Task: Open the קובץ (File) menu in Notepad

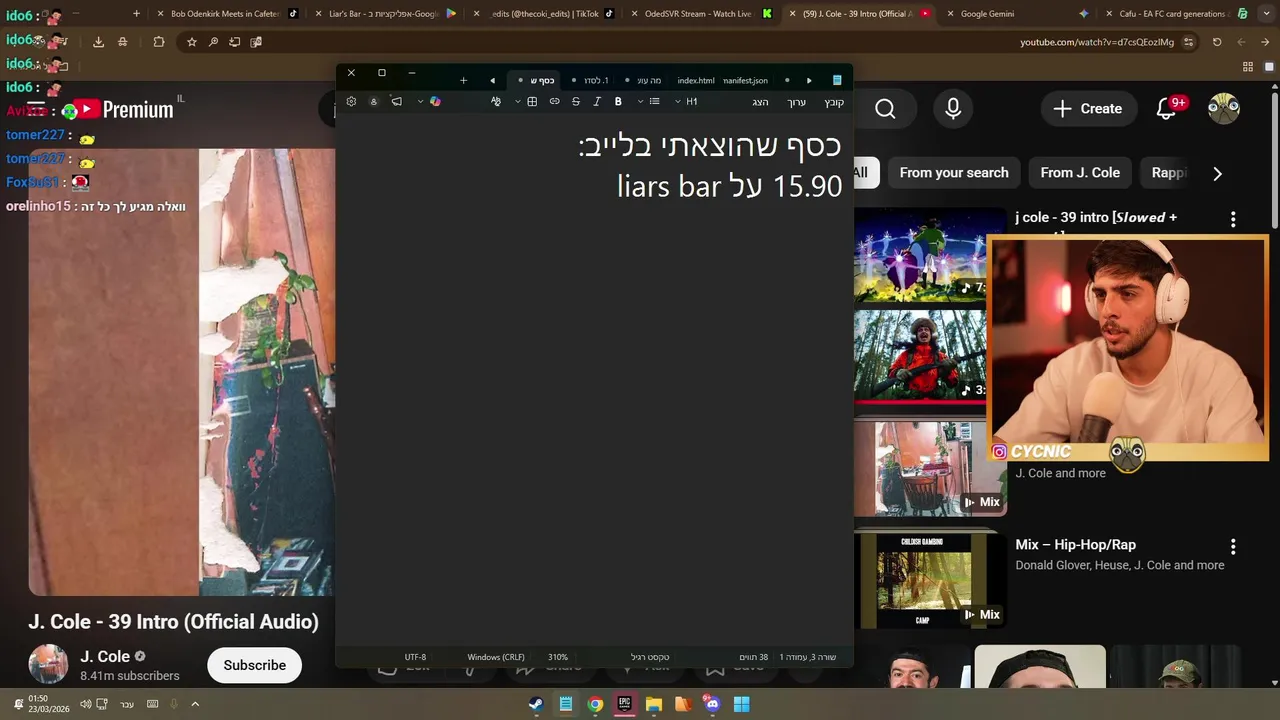Action: [x=834, y=102]
